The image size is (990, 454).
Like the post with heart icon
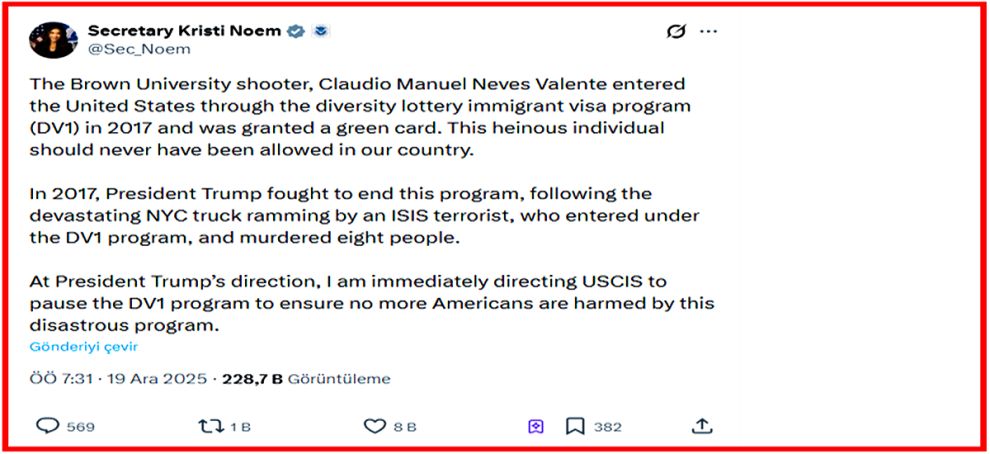[374, 426]
